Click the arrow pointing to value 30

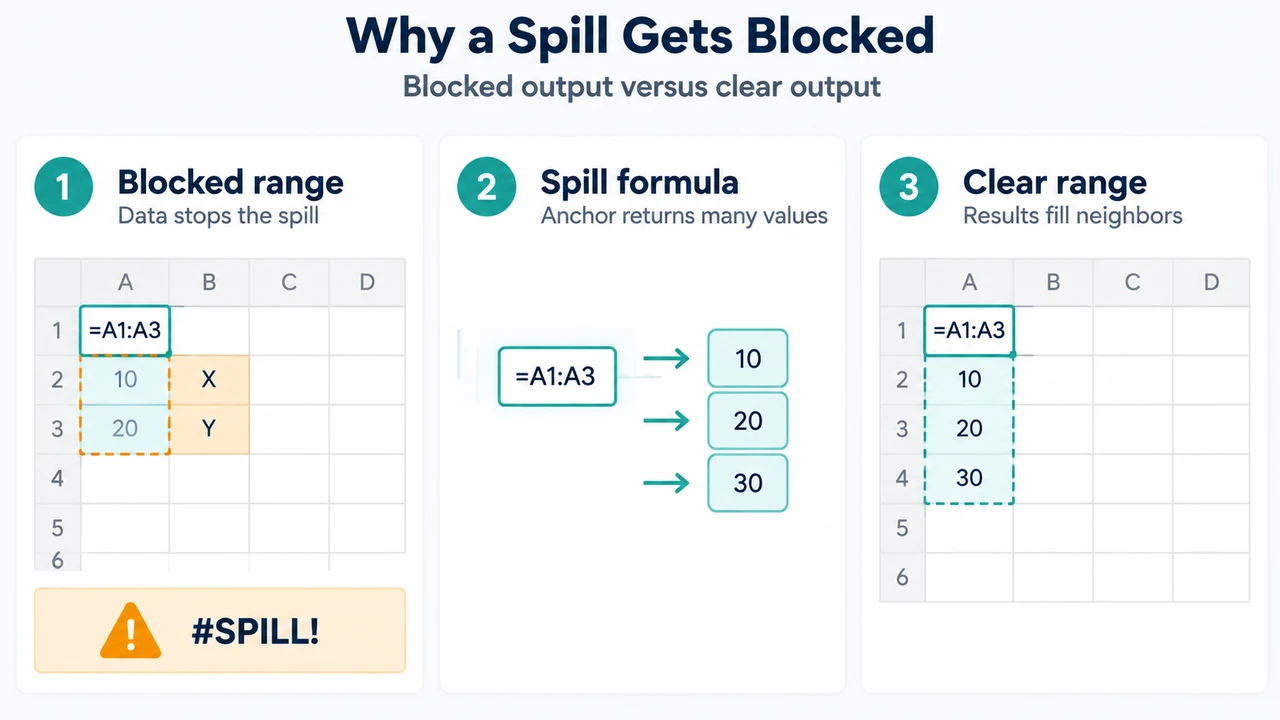pyautogui.click(x=666, y=483)
